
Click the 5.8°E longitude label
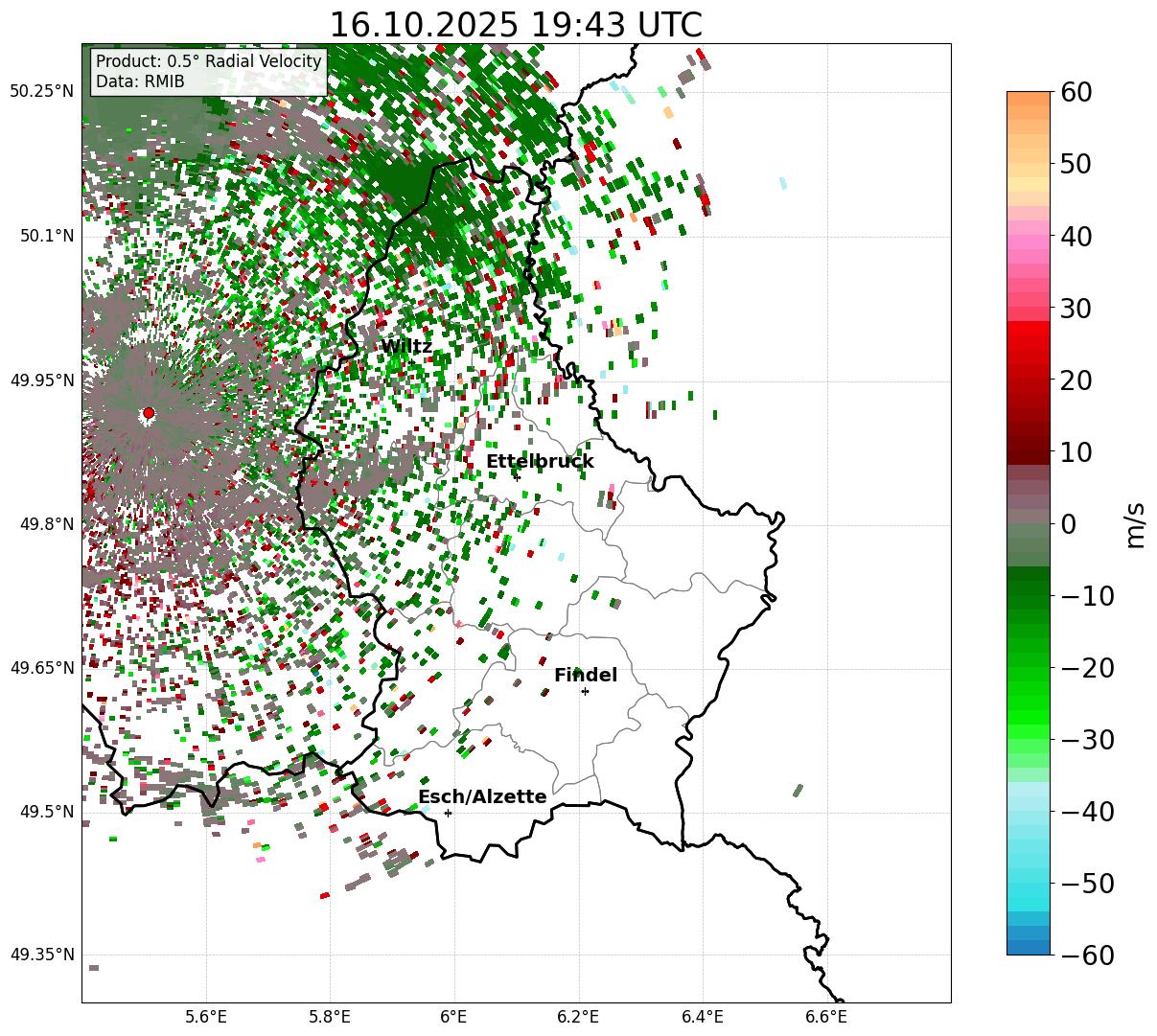pos(330,1017)
